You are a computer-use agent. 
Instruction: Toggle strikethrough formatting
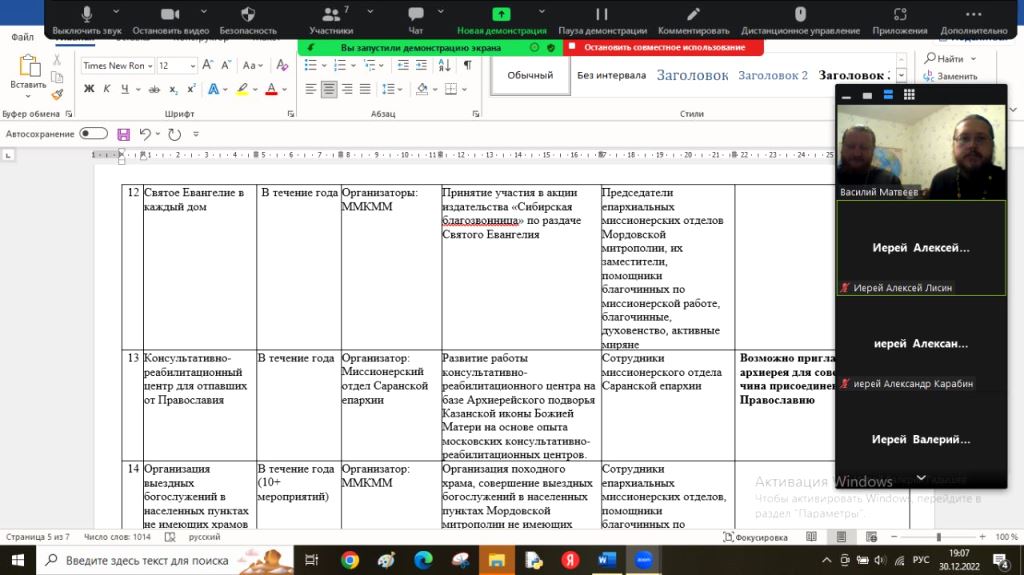click(x=154, y=89)
